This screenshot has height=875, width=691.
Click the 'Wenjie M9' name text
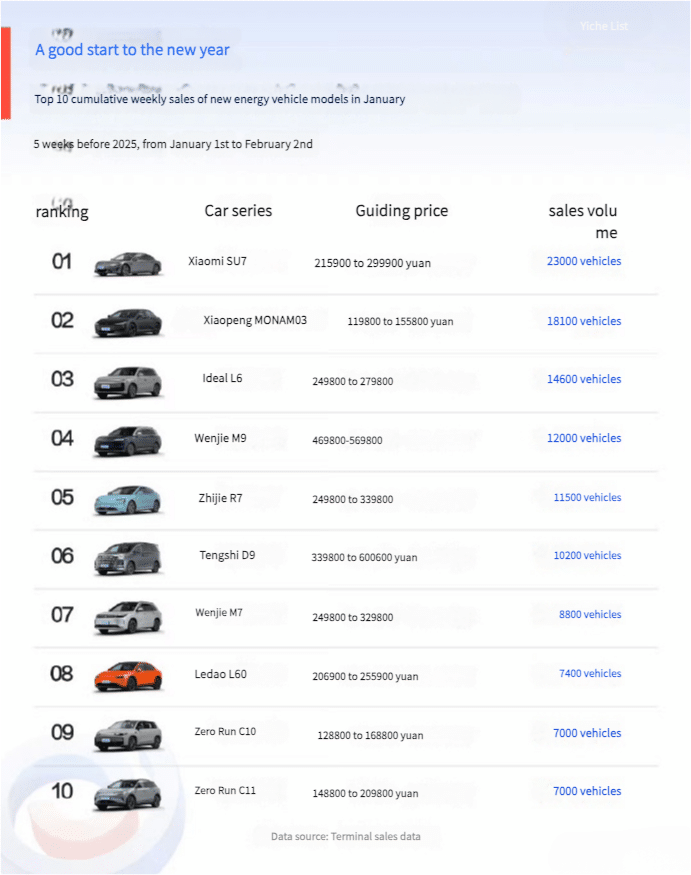tap(220, 438)
